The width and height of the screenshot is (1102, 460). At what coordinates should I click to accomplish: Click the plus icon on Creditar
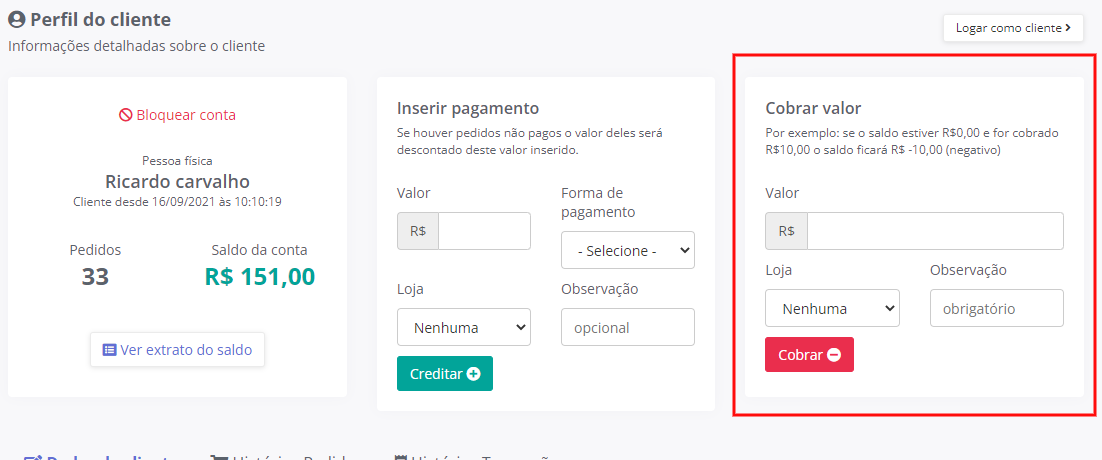pyautogui.click(x=474, y=374)
